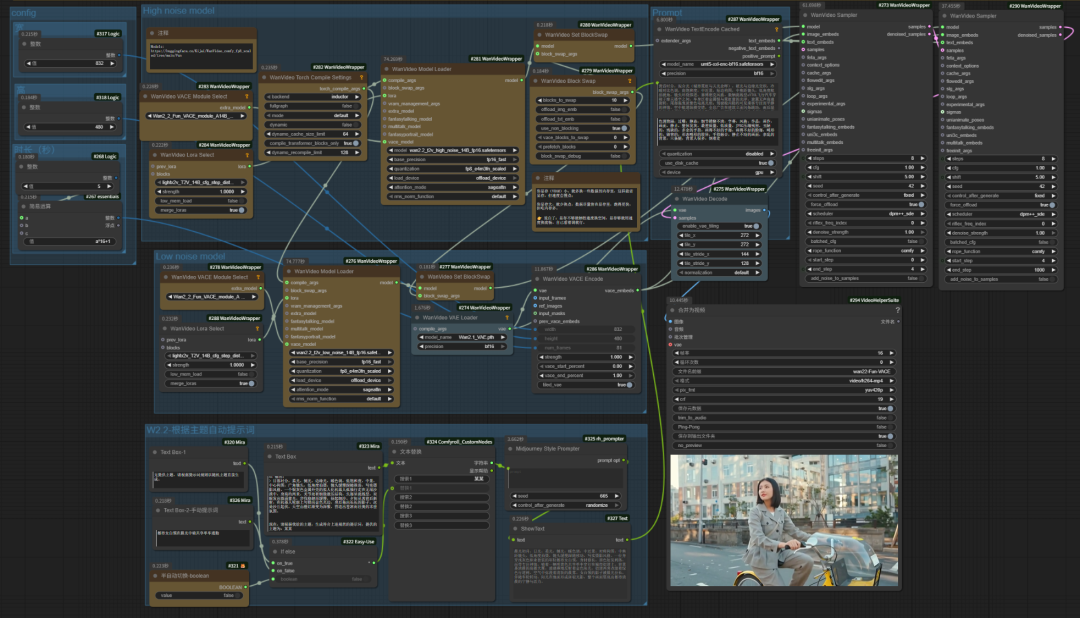Toggle use_non_blocking in WanVideo Block Swap
The height and width of the screenshot is (618, 1080).
[x=583, y=128]
